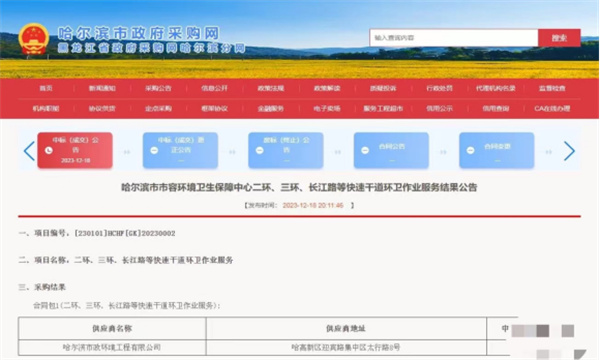Click the 供应商地址 table header
Image resolution: width=600 pixels, height=360 pixels.
click(346, 329)
